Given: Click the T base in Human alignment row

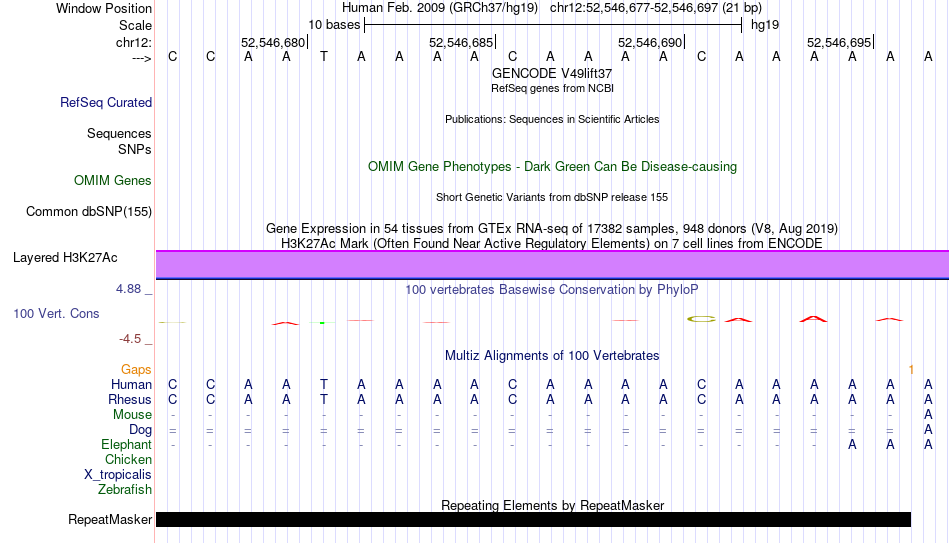Looking at the screenshot, I should pos(324,385).
